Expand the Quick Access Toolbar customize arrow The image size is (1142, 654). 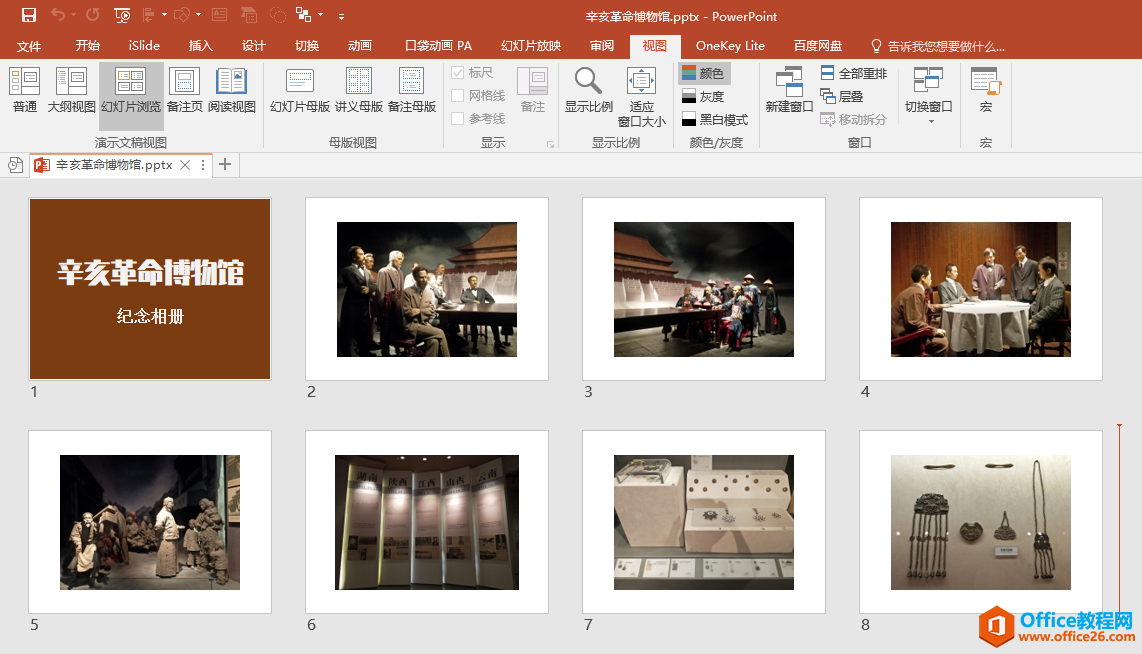(x=341, y=16)
